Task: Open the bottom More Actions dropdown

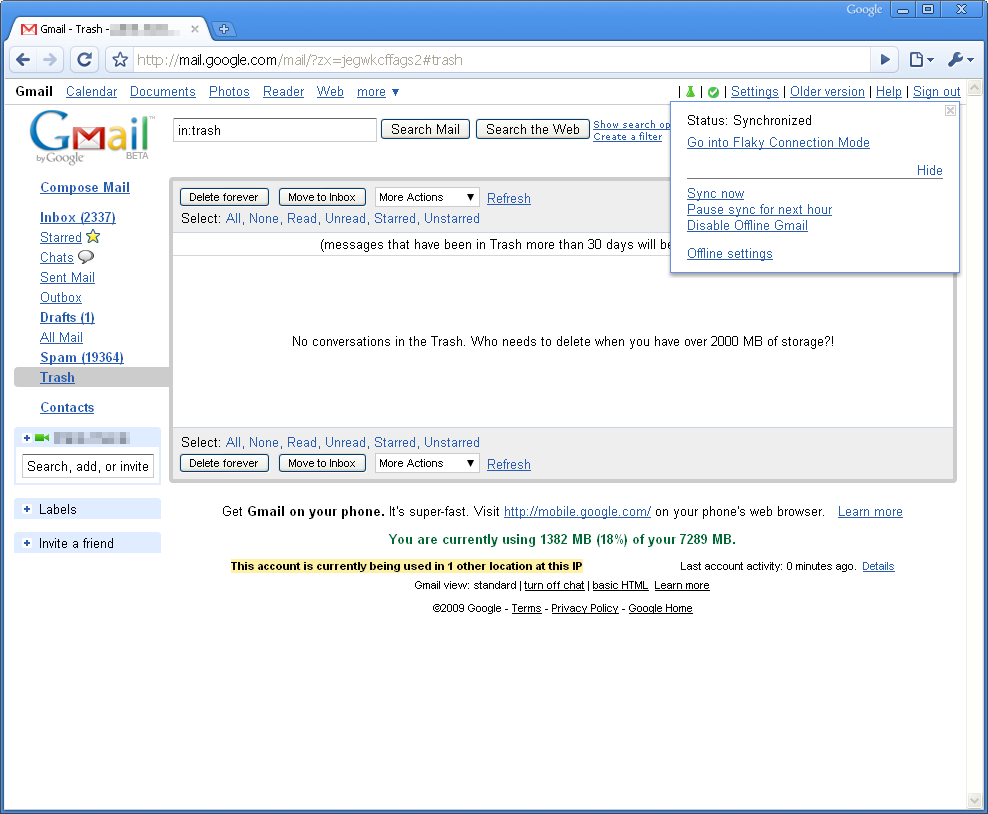Action: 427,463
